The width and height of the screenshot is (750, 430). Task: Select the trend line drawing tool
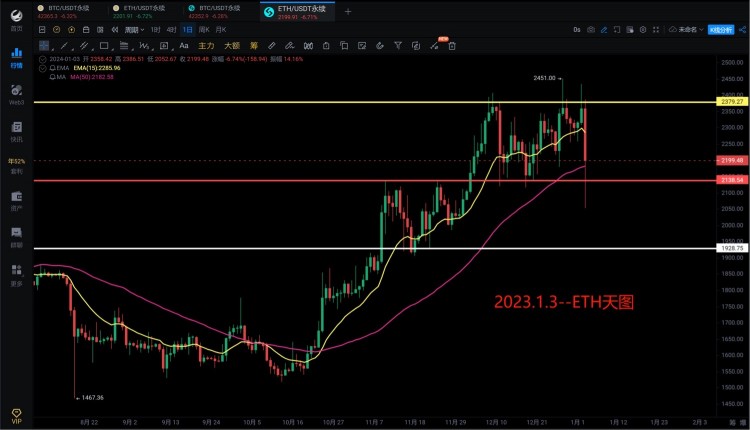[64, 46]
